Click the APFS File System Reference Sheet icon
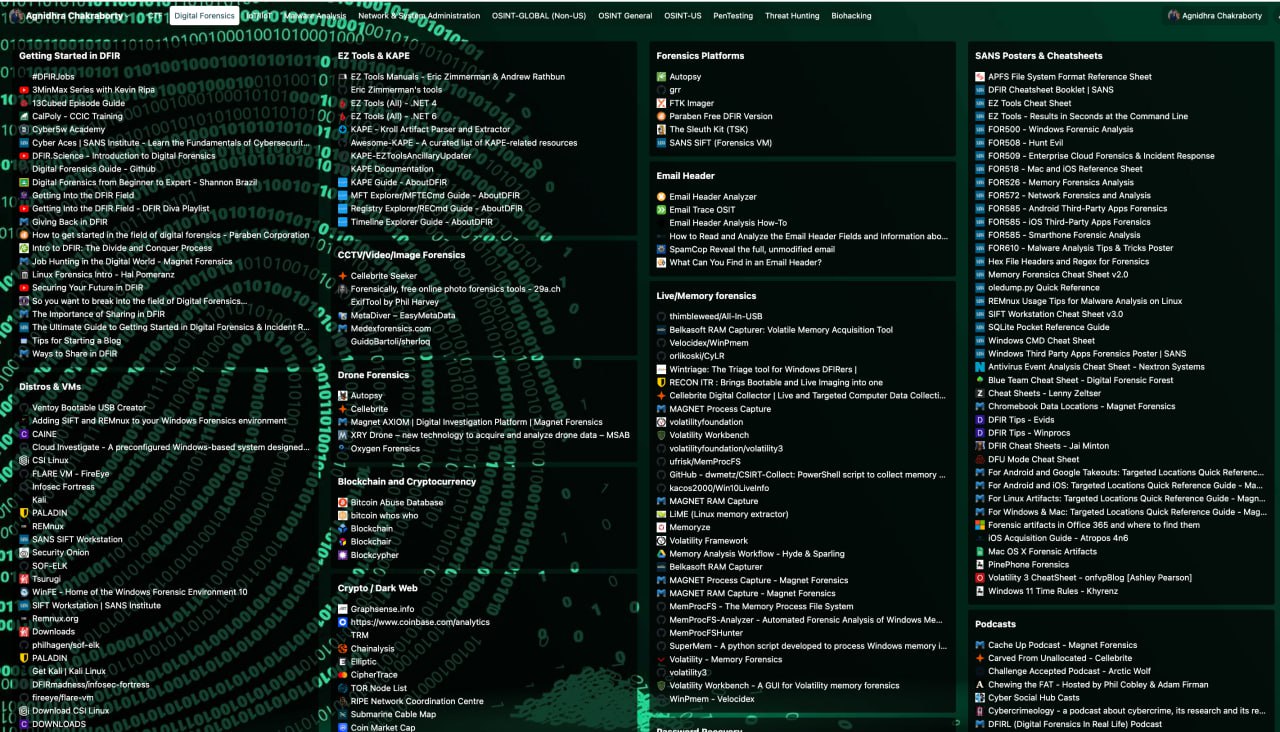The width and height of the screenshot is (1280, 732). (x=980, y=77)
